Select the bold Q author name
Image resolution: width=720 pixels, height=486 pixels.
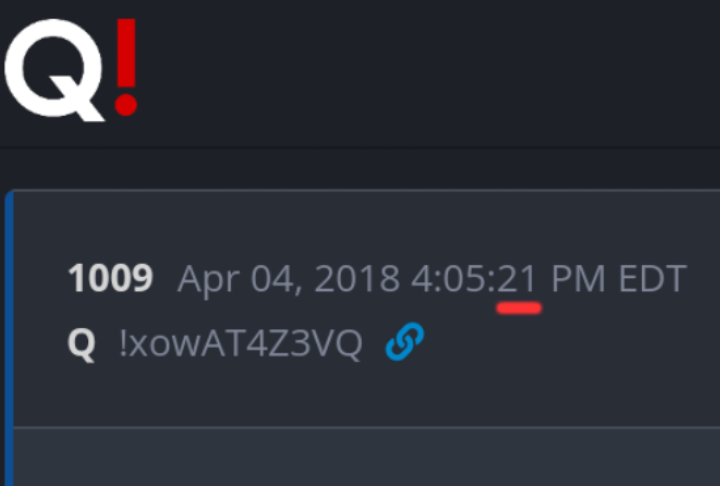click(x=82, y=343)
